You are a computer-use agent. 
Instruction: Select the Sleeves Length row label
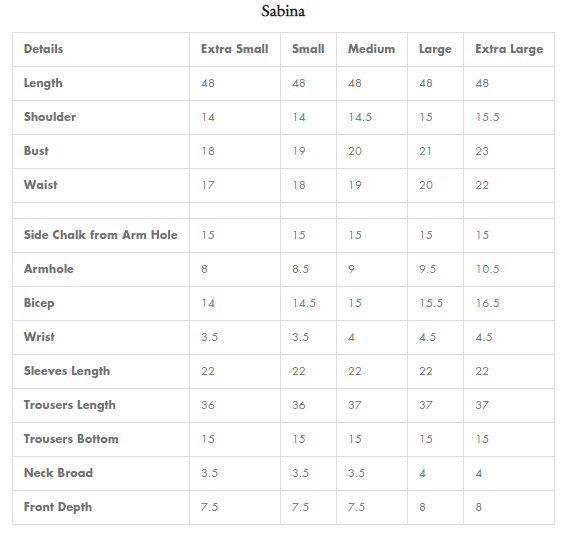pos(67,371)
